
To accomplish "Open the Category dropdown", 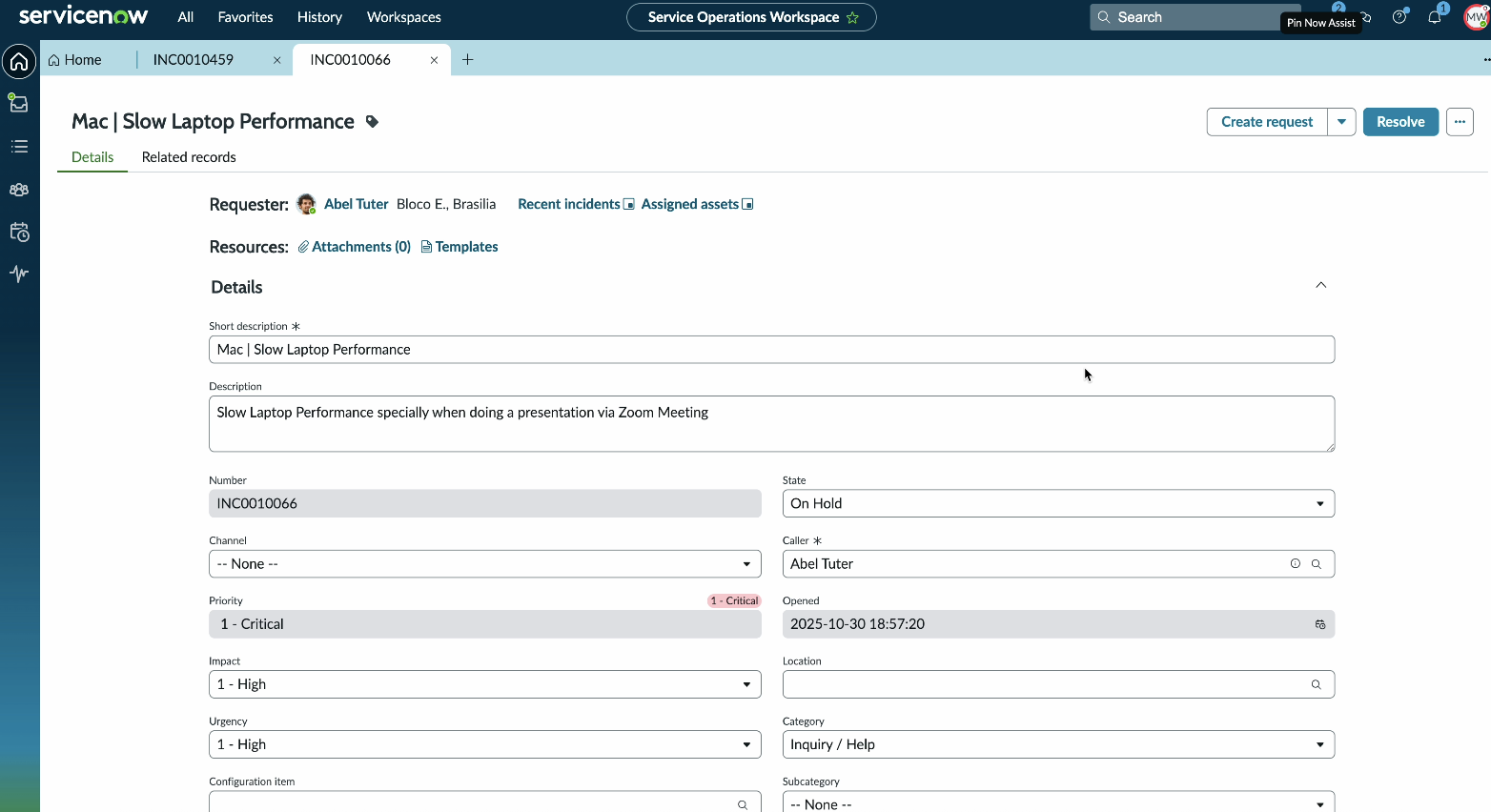I will 1058,744.
